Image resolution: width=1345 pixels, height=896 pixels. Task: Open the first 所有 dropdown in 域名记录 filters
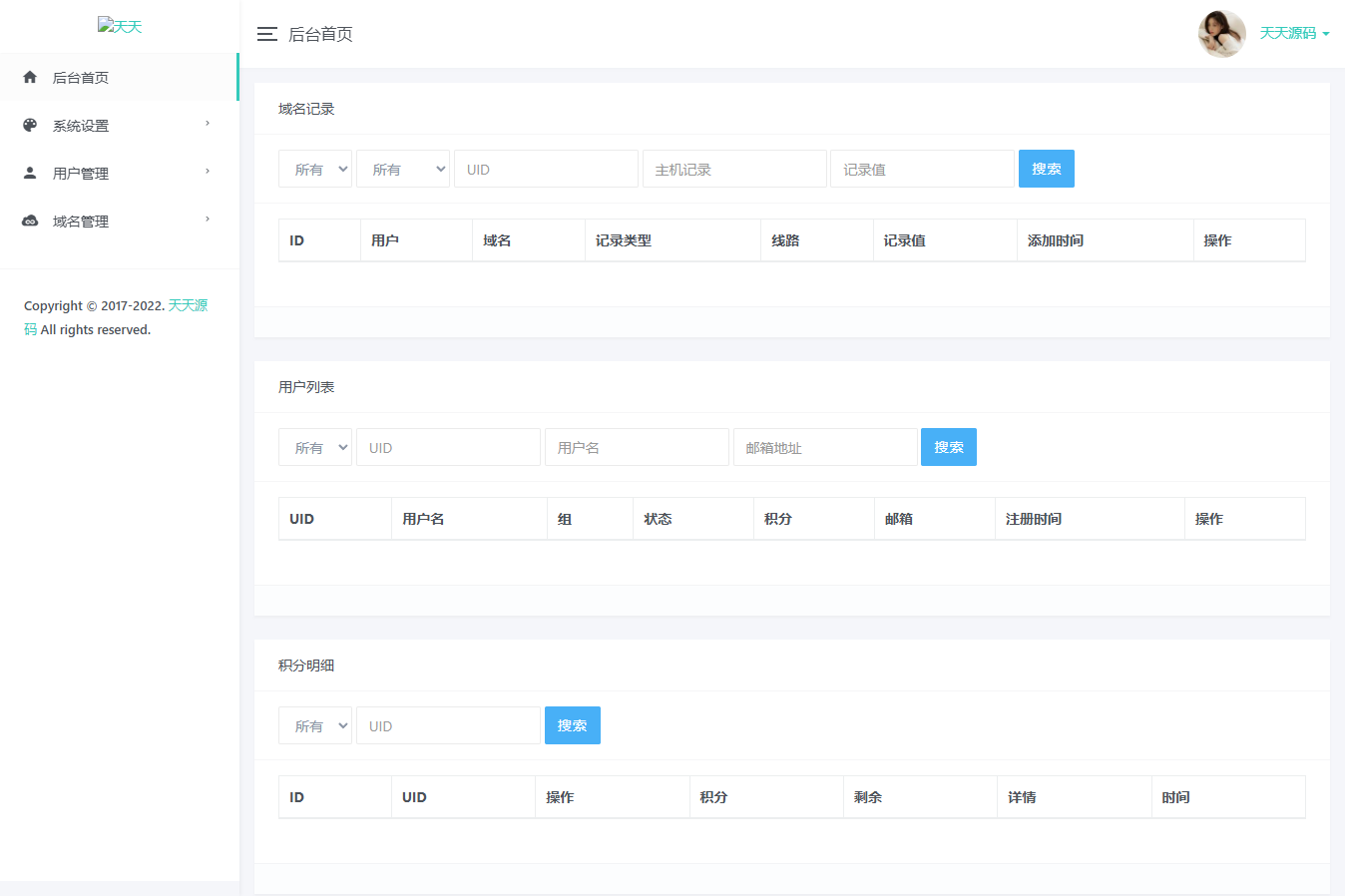315,168
